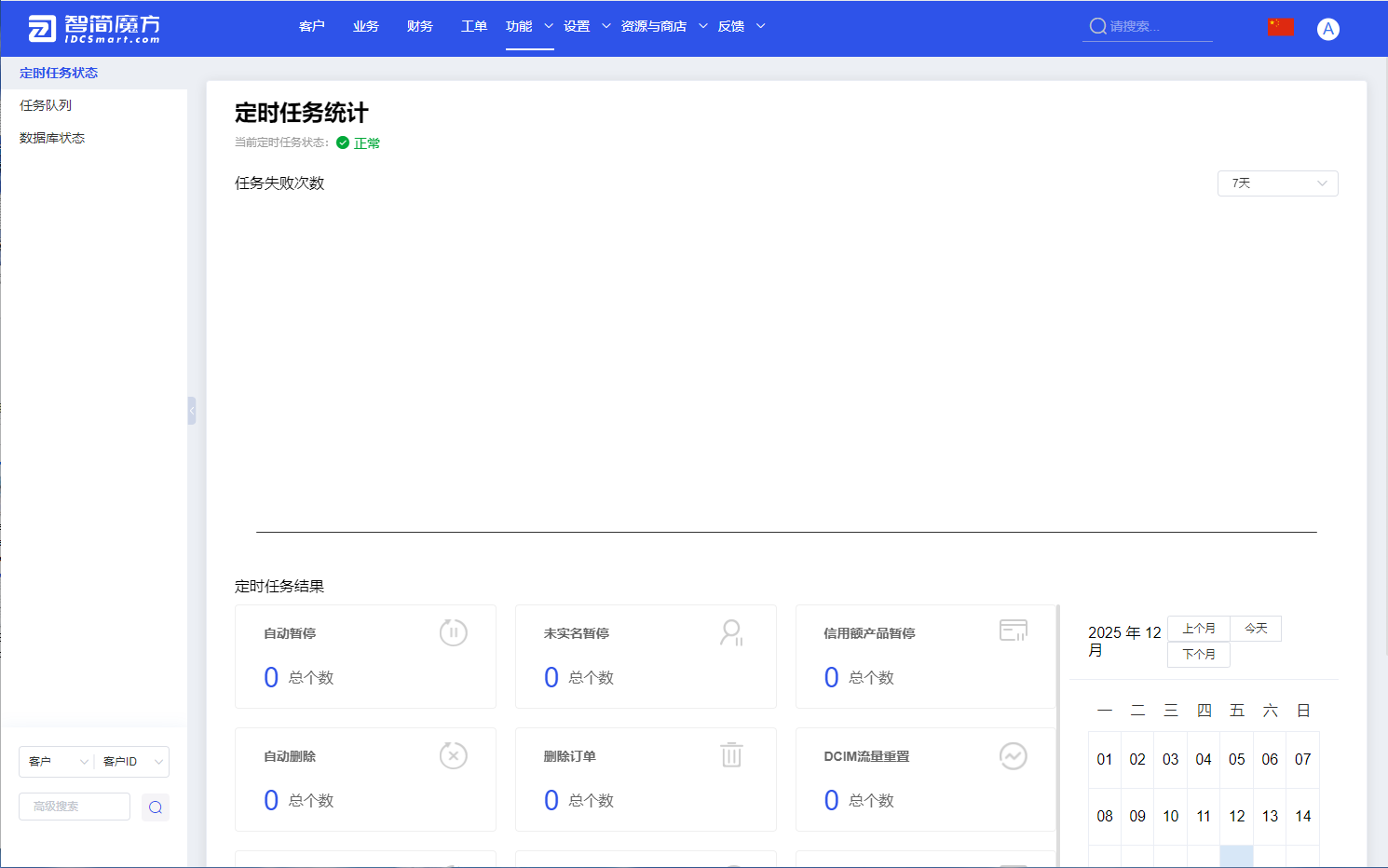Click the auto-suspend pause icon
Viewport: 1388px width, 868px height.
coord(453,633)
